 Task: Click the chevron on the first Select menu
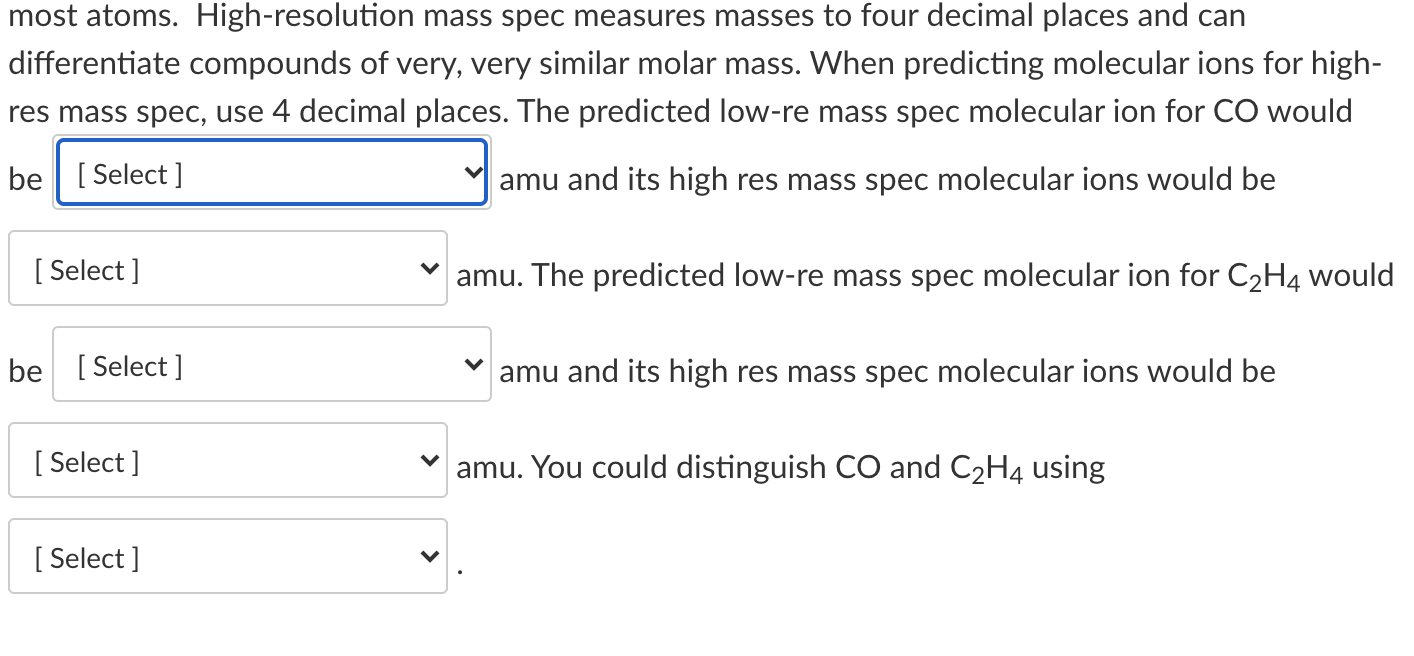pos(472,172)
